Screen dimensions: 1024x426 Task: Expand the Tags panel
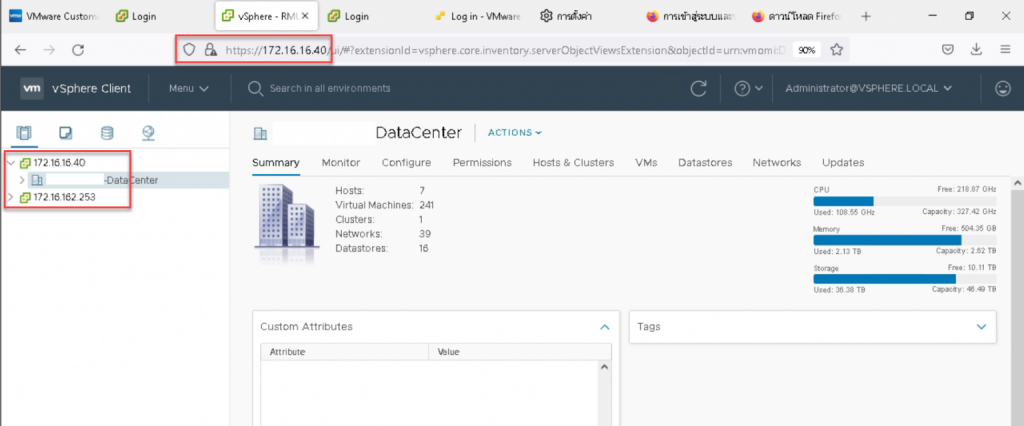pos(981,327)
